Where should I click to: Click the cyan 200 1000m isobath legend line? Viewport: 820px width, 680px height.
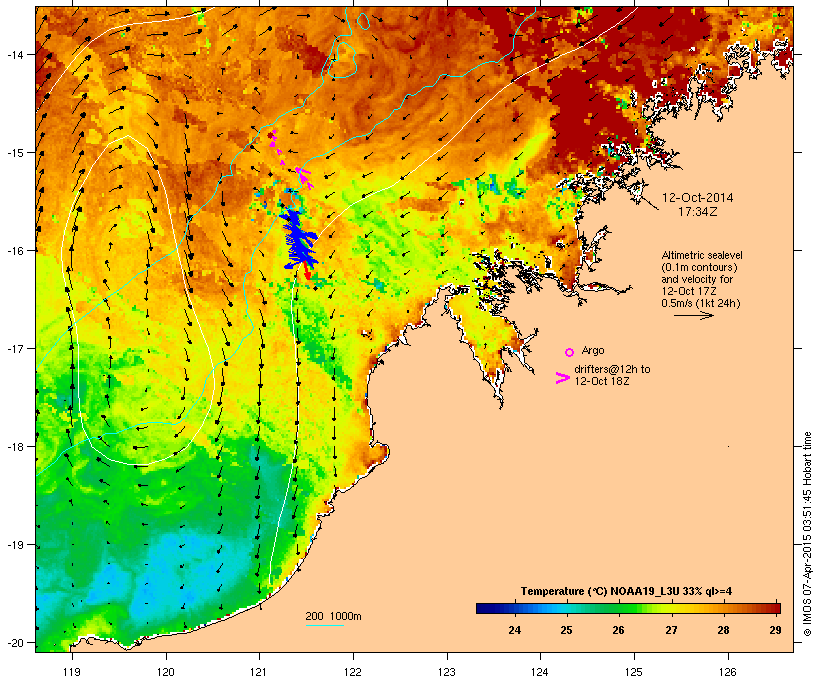[x=324, y=626]
